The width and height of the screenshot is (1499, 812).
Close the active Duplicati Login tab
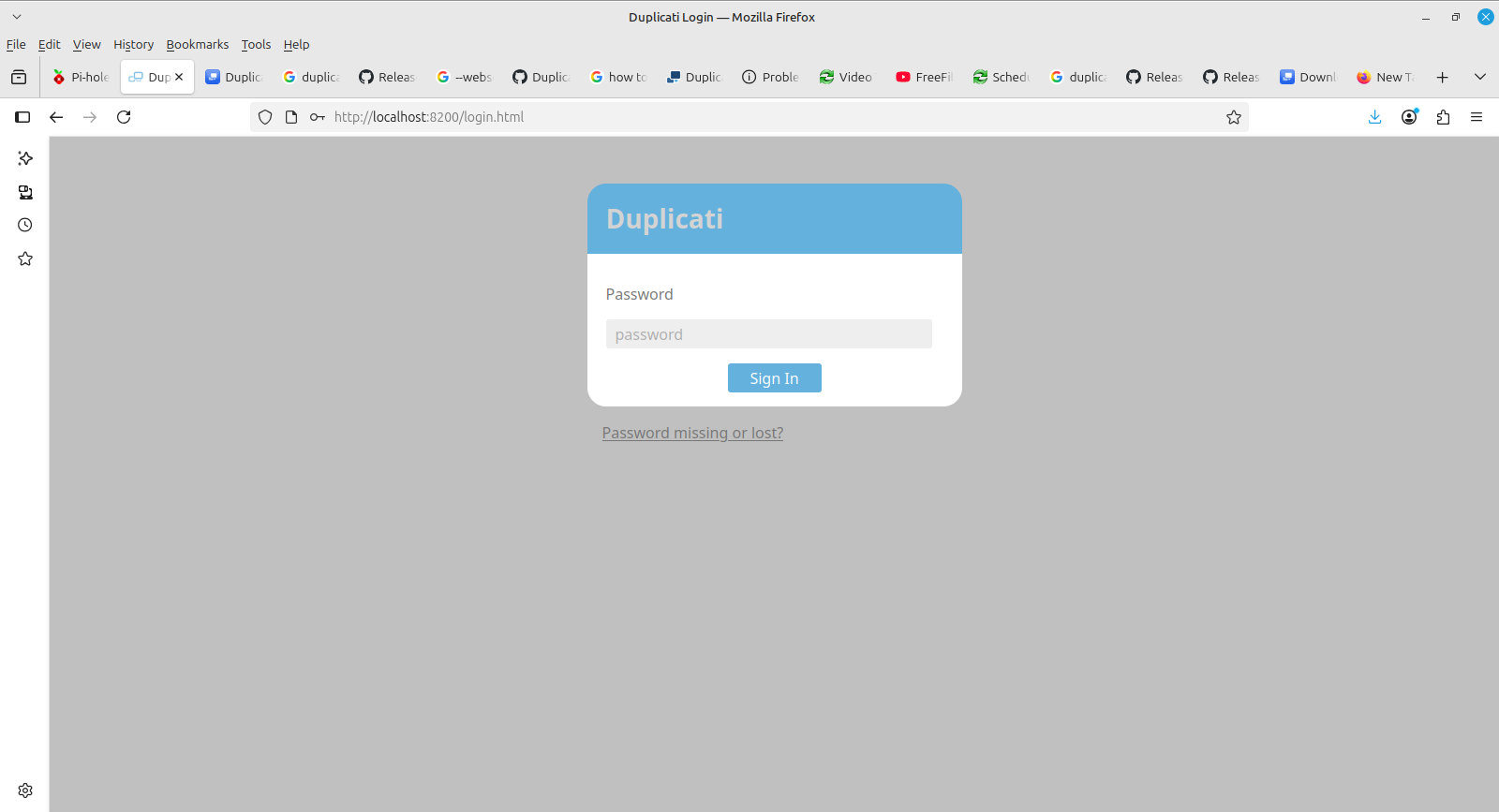click(179, 77)
